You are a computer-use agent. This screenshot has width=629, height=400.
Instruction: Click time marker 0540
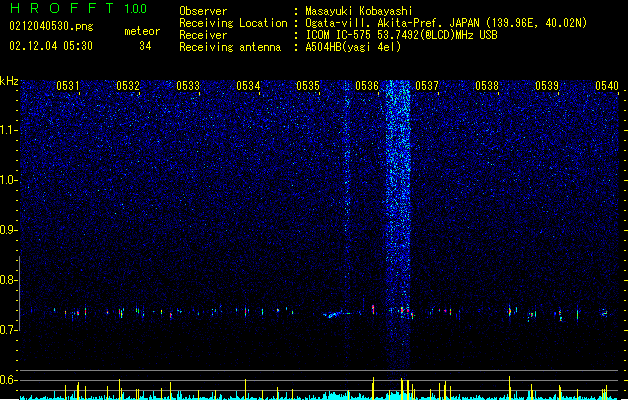tap(607, 86)
